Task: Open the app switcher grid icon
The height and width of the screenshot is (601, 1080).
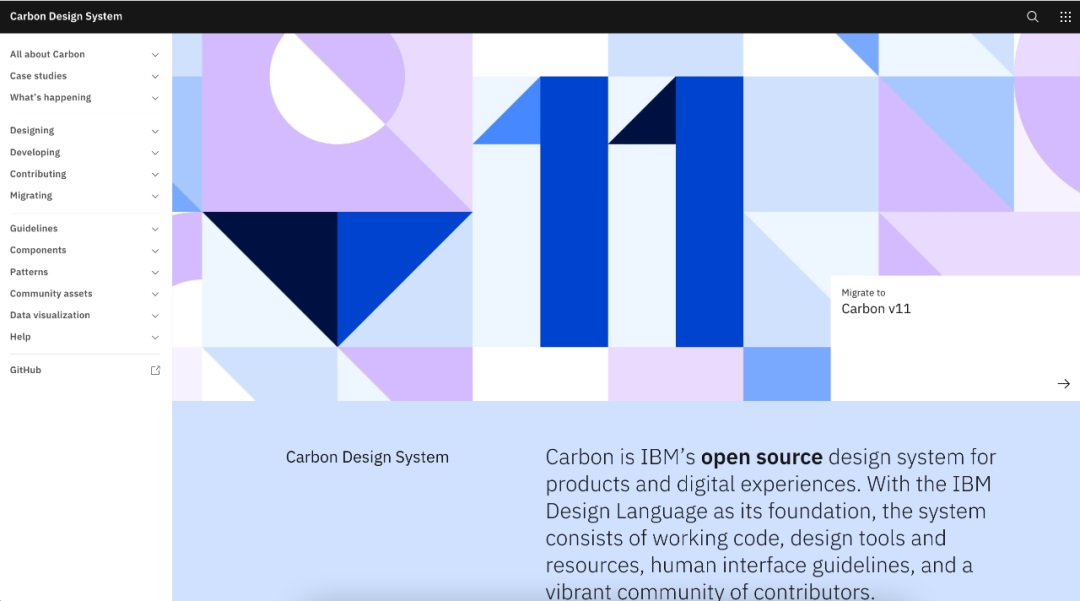Action: click(x=1065, y=17)
